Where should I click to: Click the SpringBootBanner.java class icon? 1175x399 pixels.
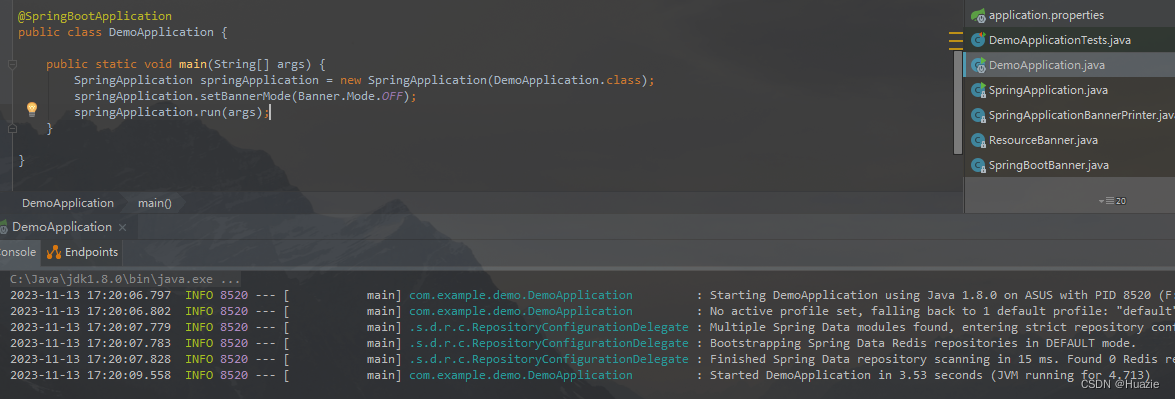[x=978, y=165]
